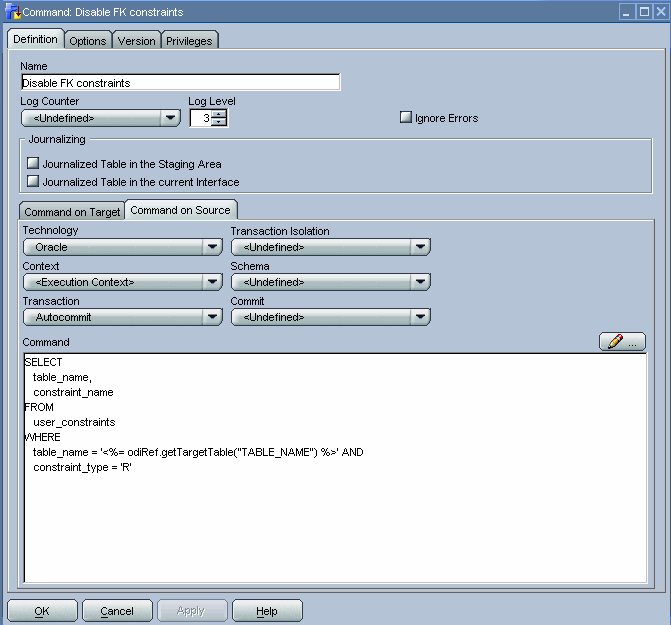Open the expression editor pencil button
This screenshot has height=625, width=671.
[x=622, y=342]
